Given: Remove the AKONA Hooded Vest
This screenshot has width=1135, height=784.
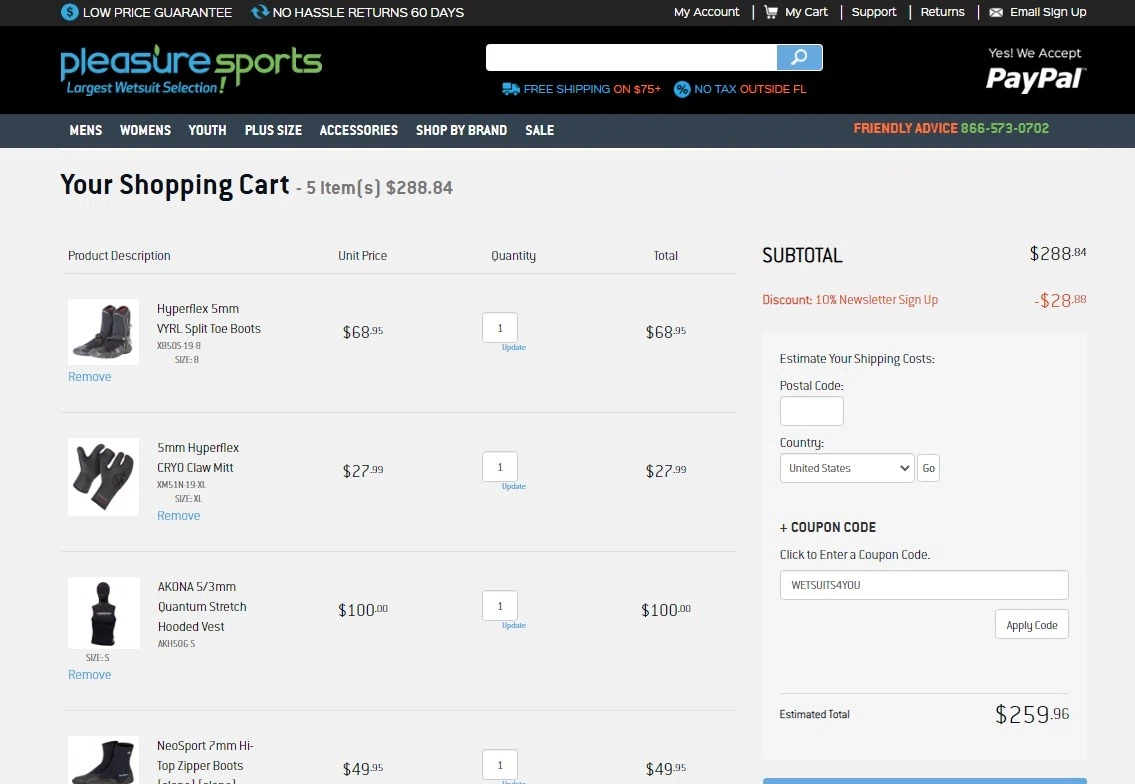Looking at the screenshot, I should click(x=90, y=675).
